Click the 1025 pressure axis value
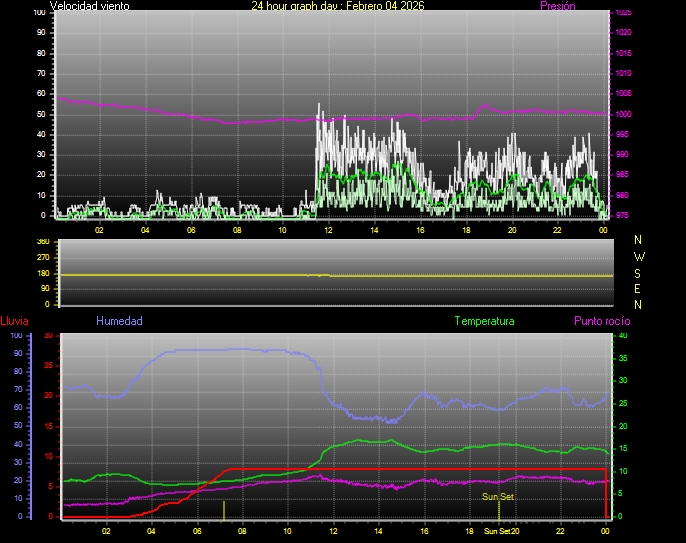Screen dimensions: 686x543 [623, 13]
